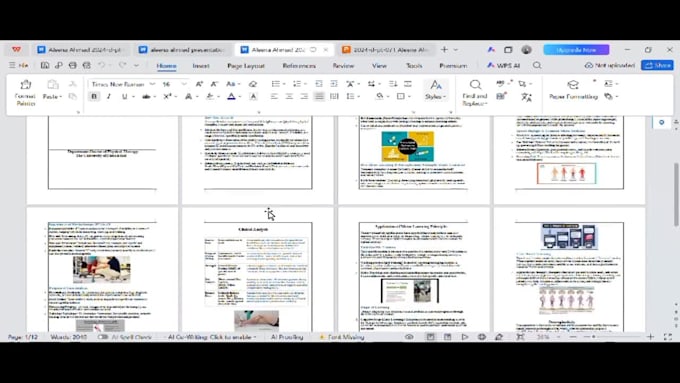Enter full screen from the status bar corner
680x383 pixels.
point(668,337)
